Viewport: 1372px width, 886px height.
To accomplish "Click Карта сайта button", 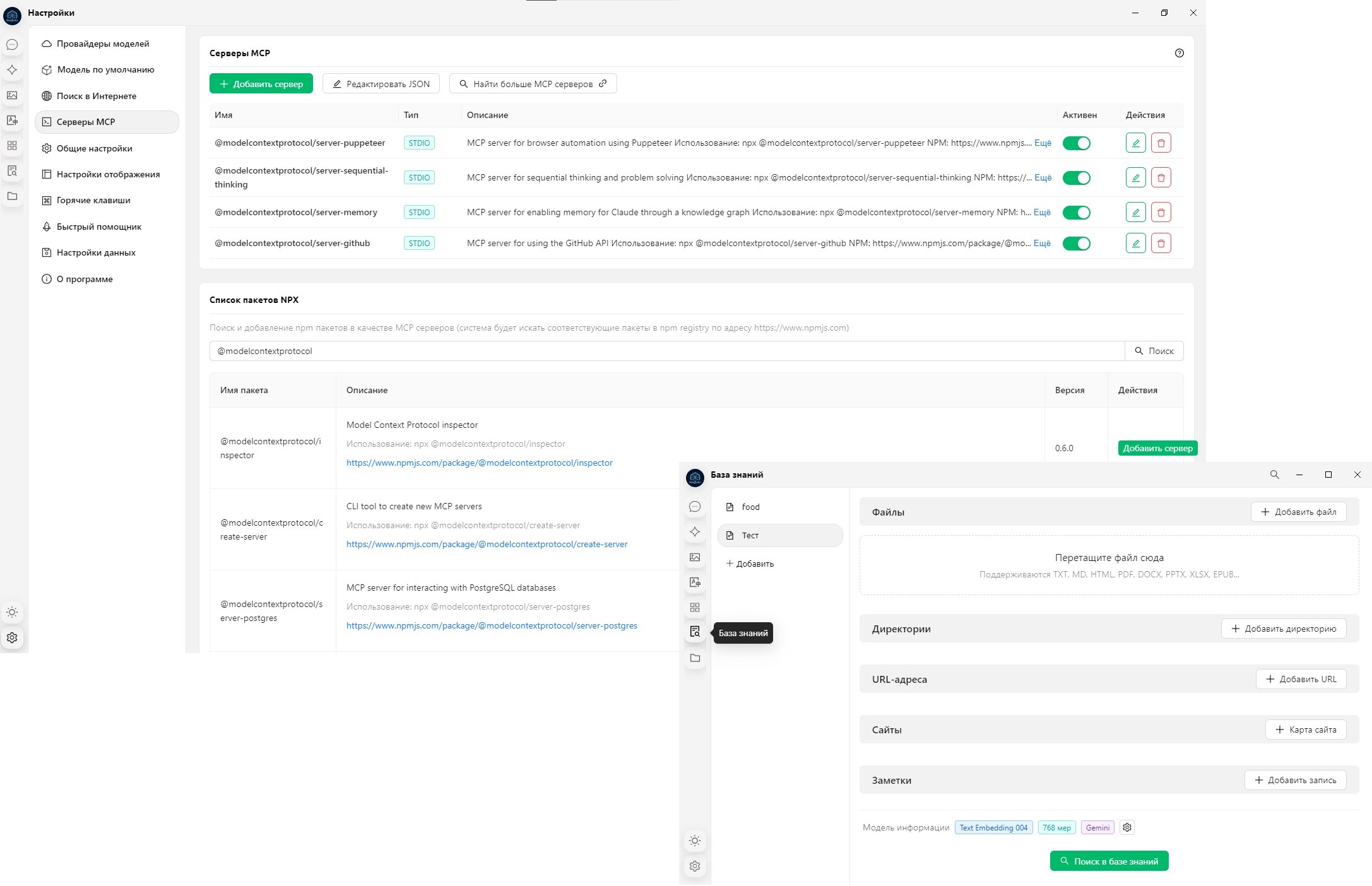I will (x=1306, y=729).
